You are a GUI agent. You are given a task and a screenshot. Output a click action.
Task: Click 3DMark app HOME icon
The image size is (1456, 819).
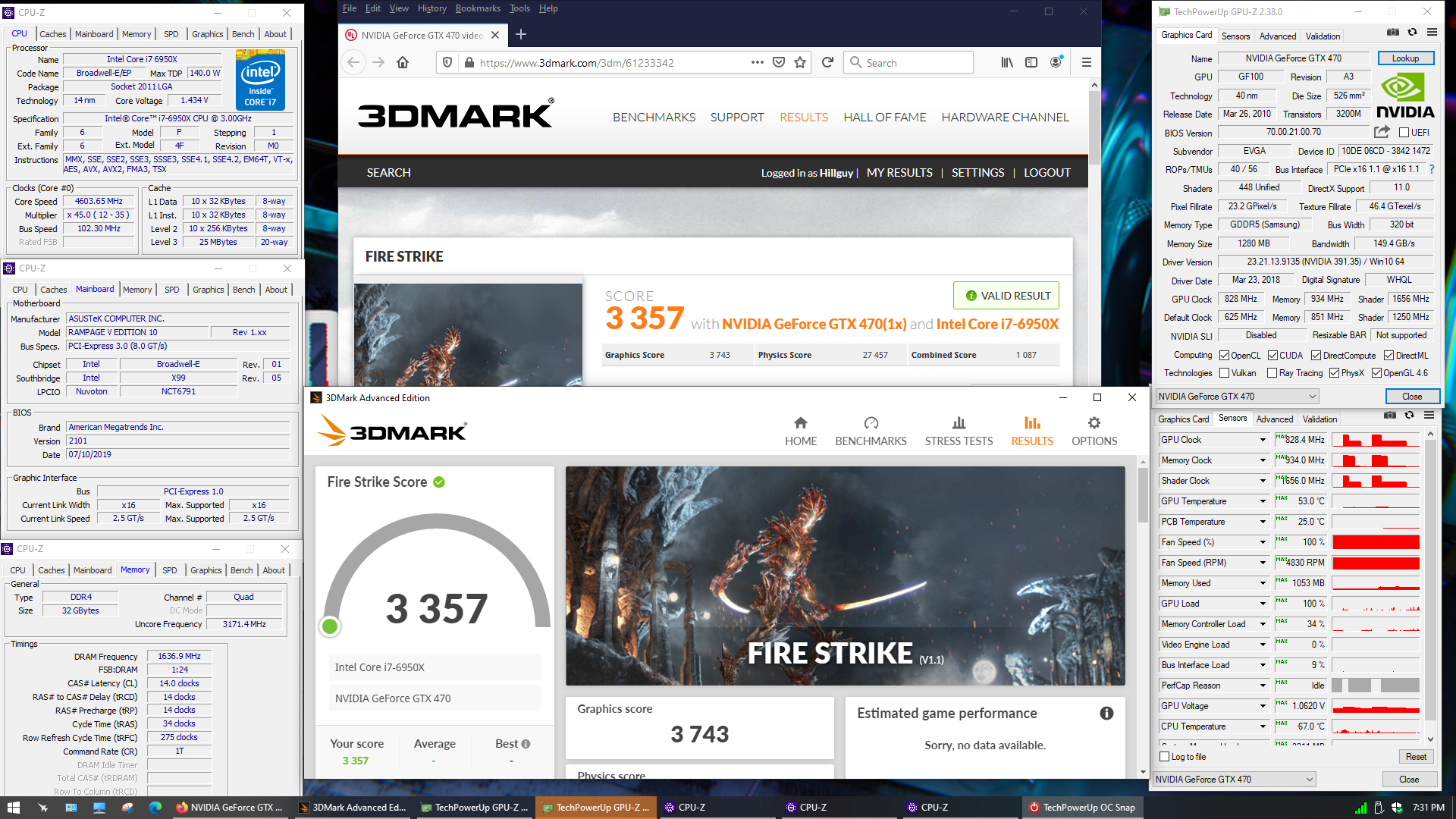[x=801, y=431]
